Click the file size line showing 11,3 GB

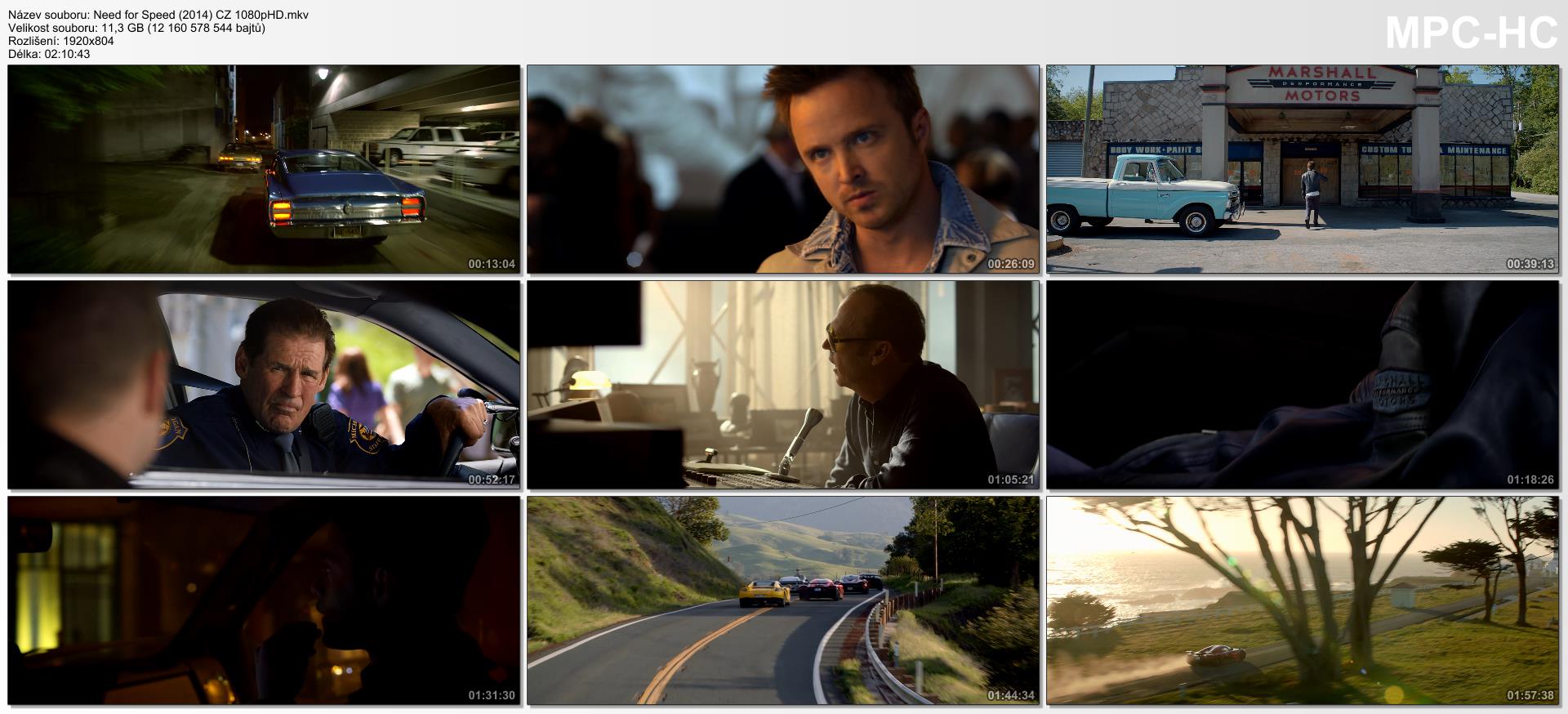tap(136, 28)
